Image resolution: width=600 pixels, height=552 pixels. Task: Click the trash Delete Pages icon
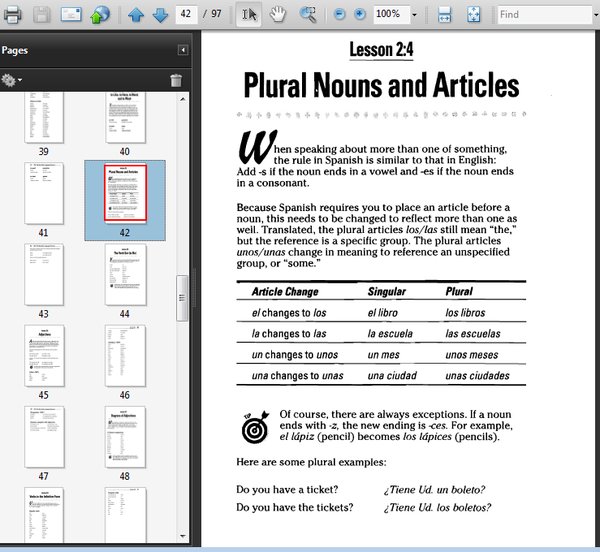[176, 80]
